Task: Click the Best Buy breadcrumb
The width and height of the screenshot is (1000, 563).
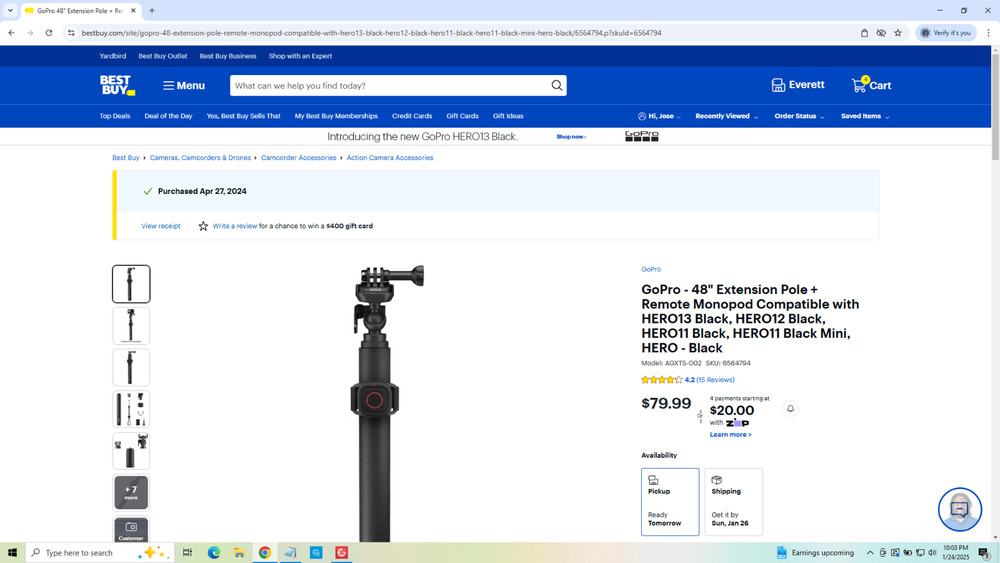Action: (126, 157)
